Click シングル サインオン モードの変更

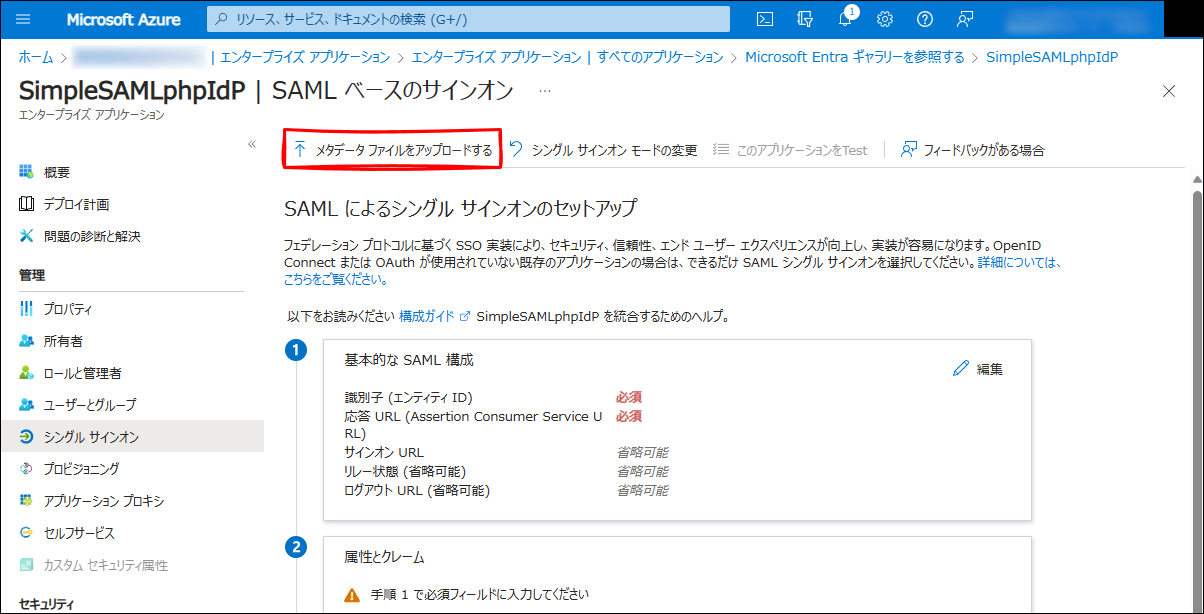(603, 150)
